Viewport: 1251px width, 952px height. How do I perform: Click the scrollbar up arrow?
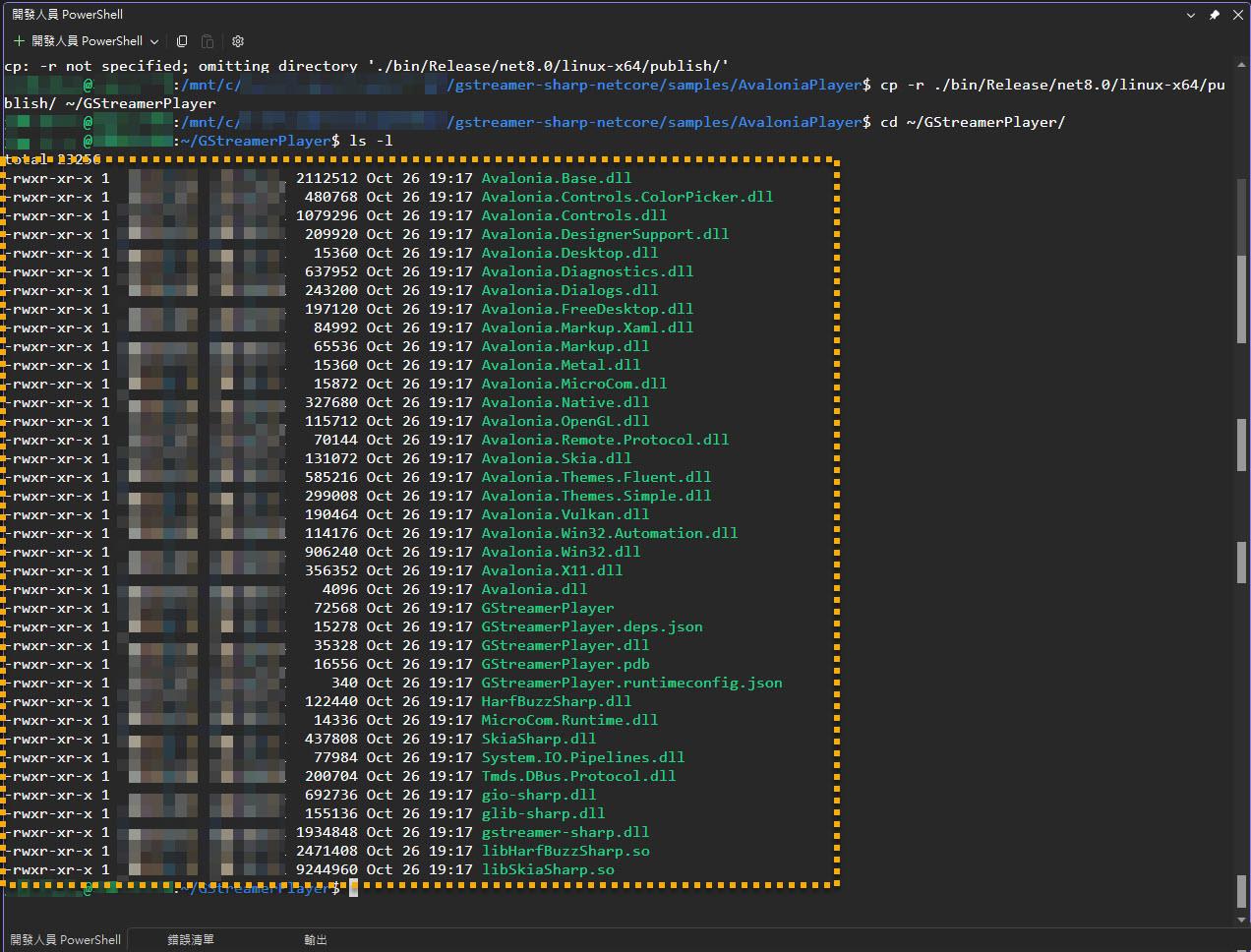point(1241,66)
